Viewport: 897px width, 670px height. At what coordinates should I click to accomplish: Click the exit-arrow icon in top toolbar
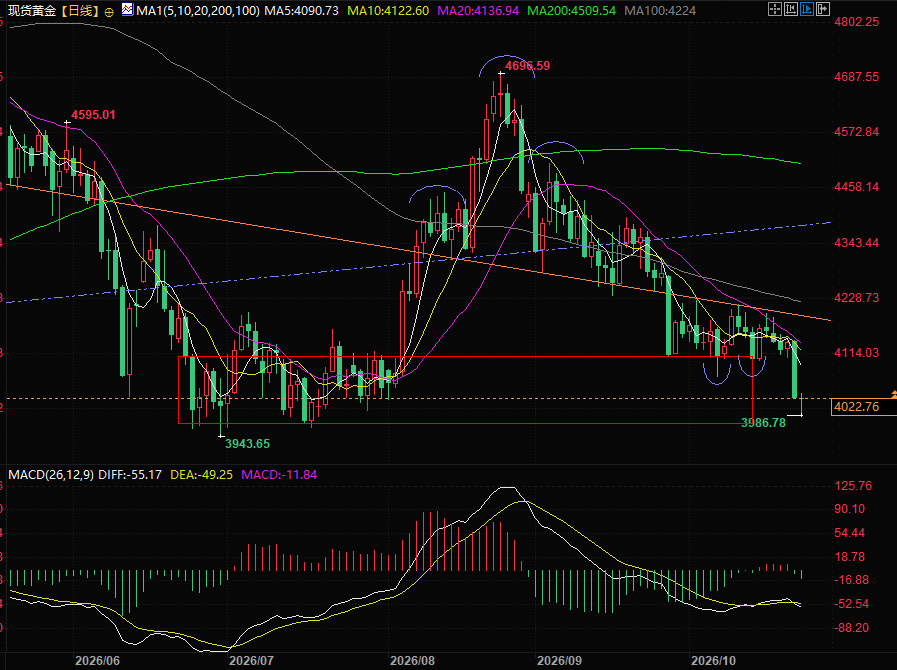tap(823, 9)
